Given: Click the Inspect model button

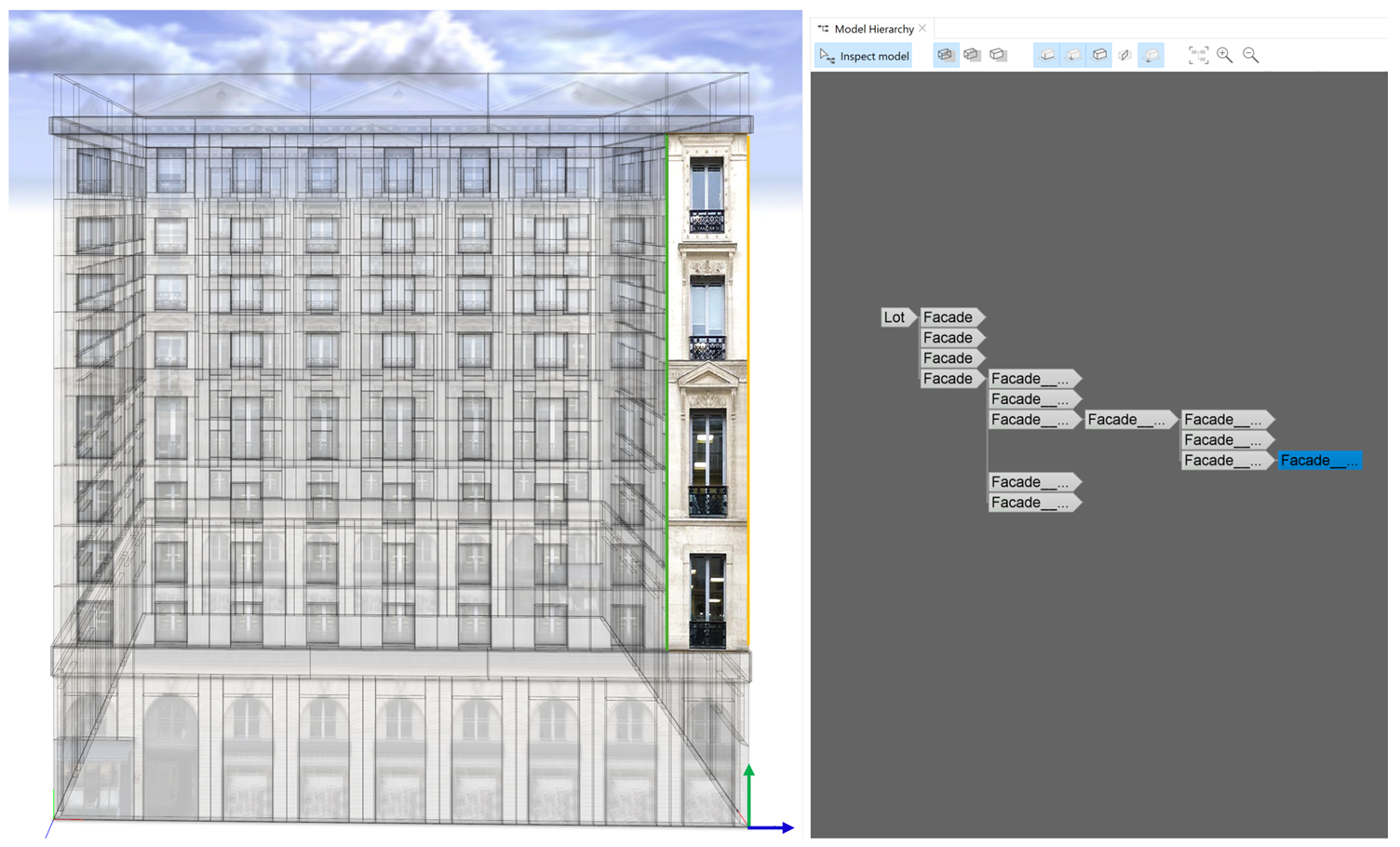Looking at the screenshot, I should coord(862,56).
